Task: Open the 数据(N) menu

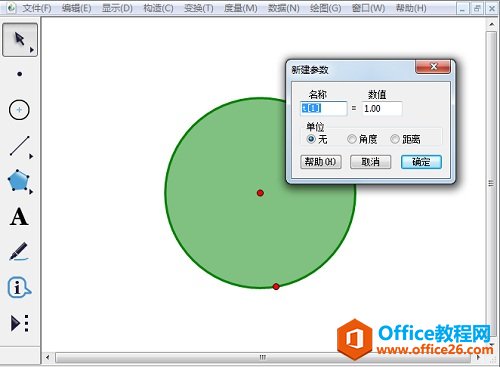Action: (x=283, y=8)
